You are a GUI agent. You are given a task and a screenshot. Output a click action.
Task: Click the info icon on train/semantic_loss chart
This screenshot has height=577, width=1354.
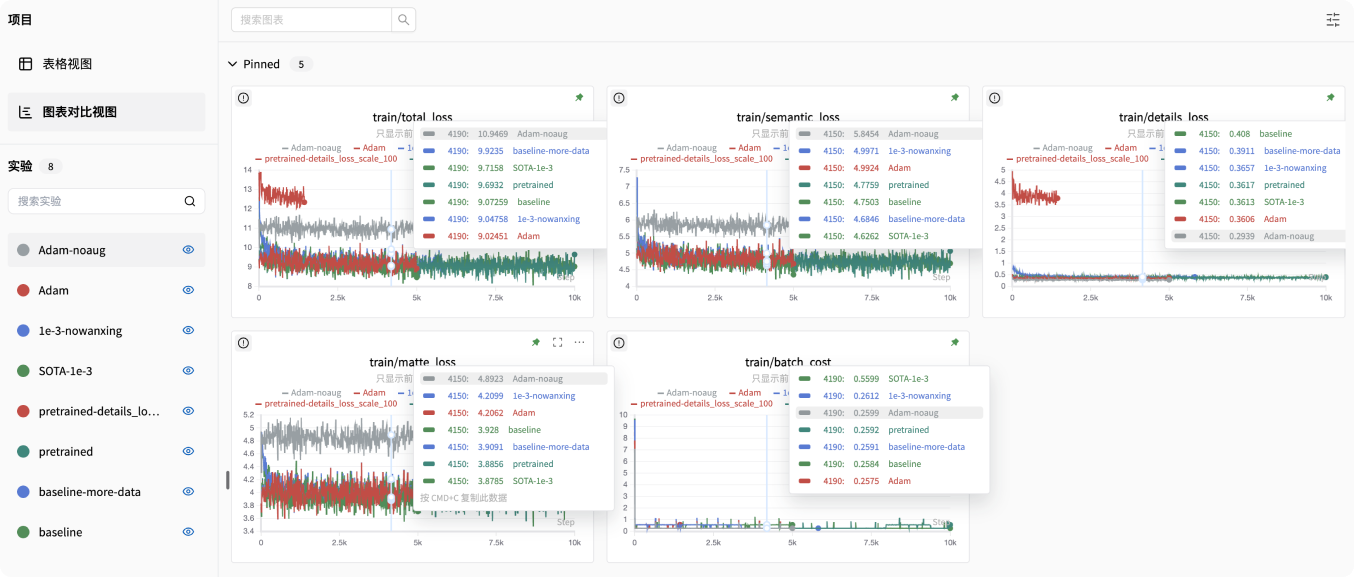click(619, 98)
